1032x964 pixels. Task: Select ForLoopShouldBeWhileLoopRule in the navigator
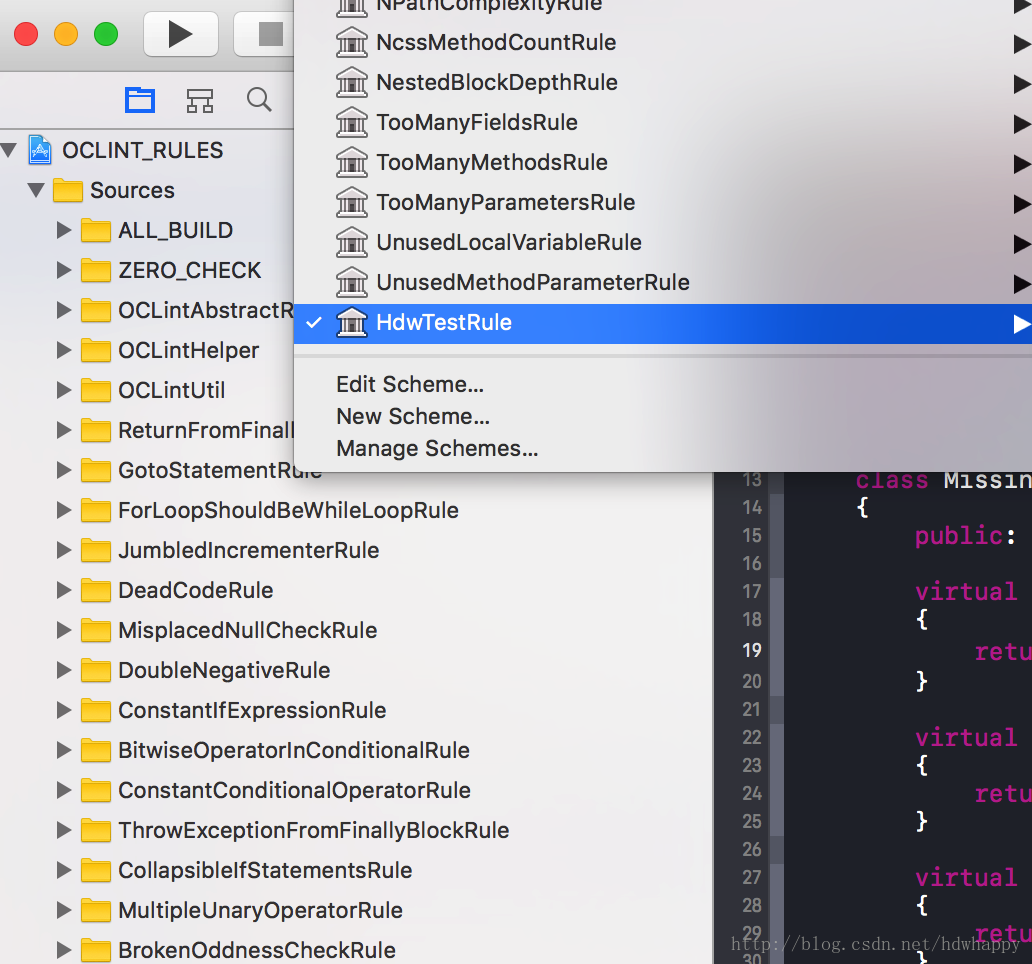click(288, 511)
